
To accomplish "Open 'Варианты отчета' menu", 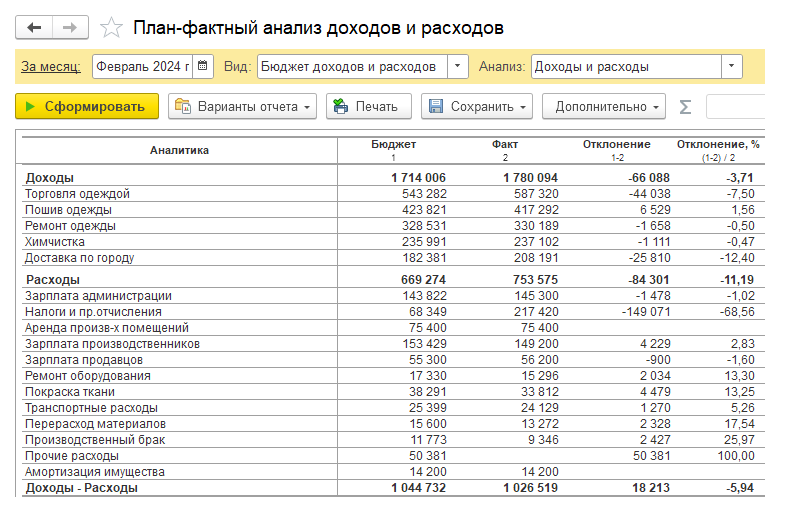I will [x=242, y=106].
